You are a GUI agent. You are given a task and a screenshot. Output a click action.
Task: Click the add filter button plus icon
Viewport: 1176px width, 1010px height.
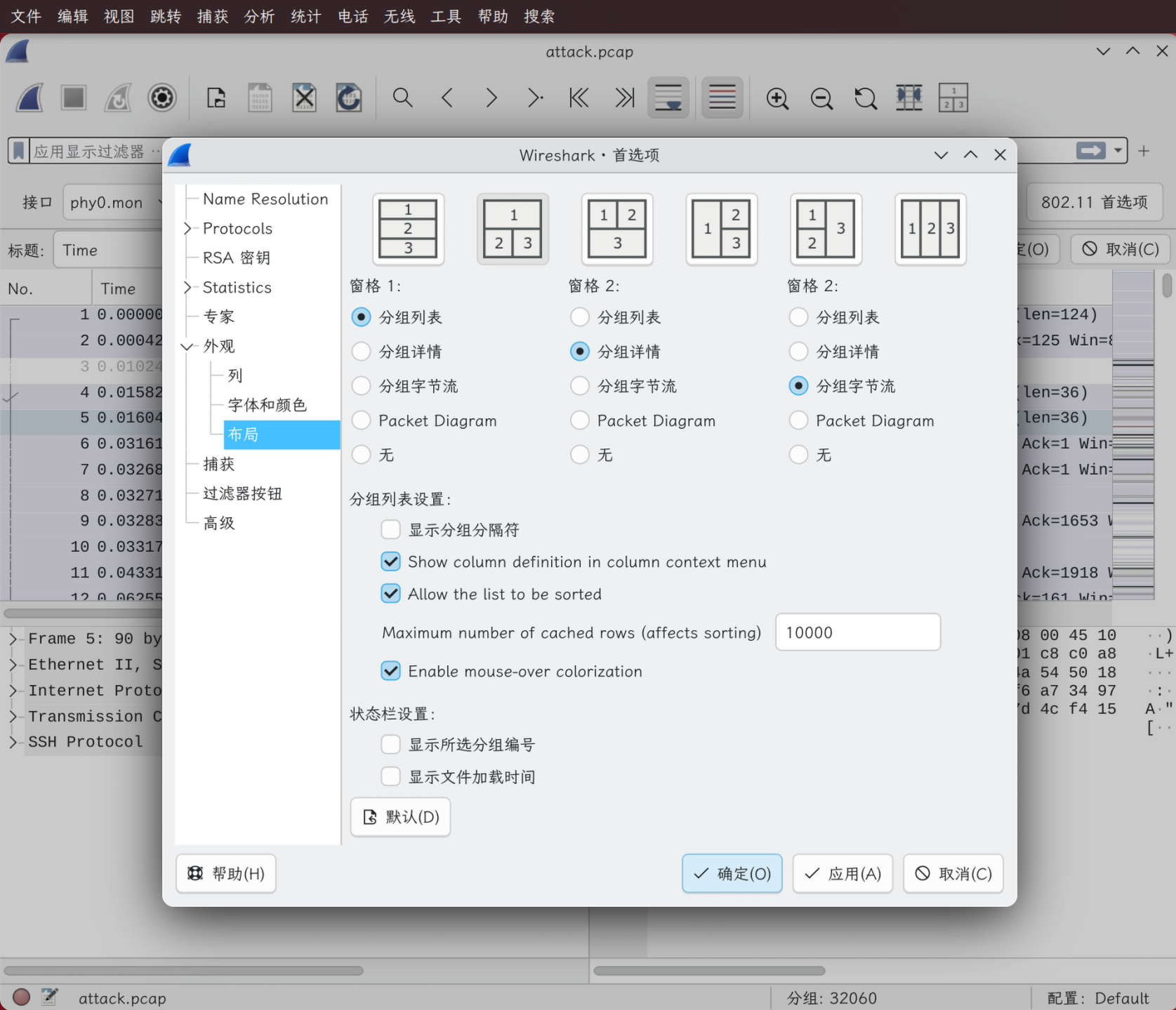pos(1144,151)
